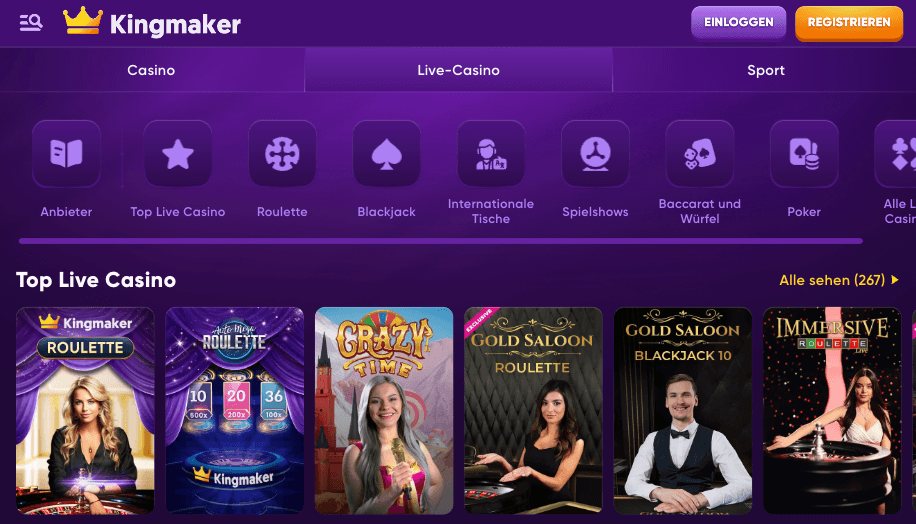The image size is (916, 524).
Task: Open Internationale Tische dealer icon
Action: pyautogui.click(x=491, y=154)
